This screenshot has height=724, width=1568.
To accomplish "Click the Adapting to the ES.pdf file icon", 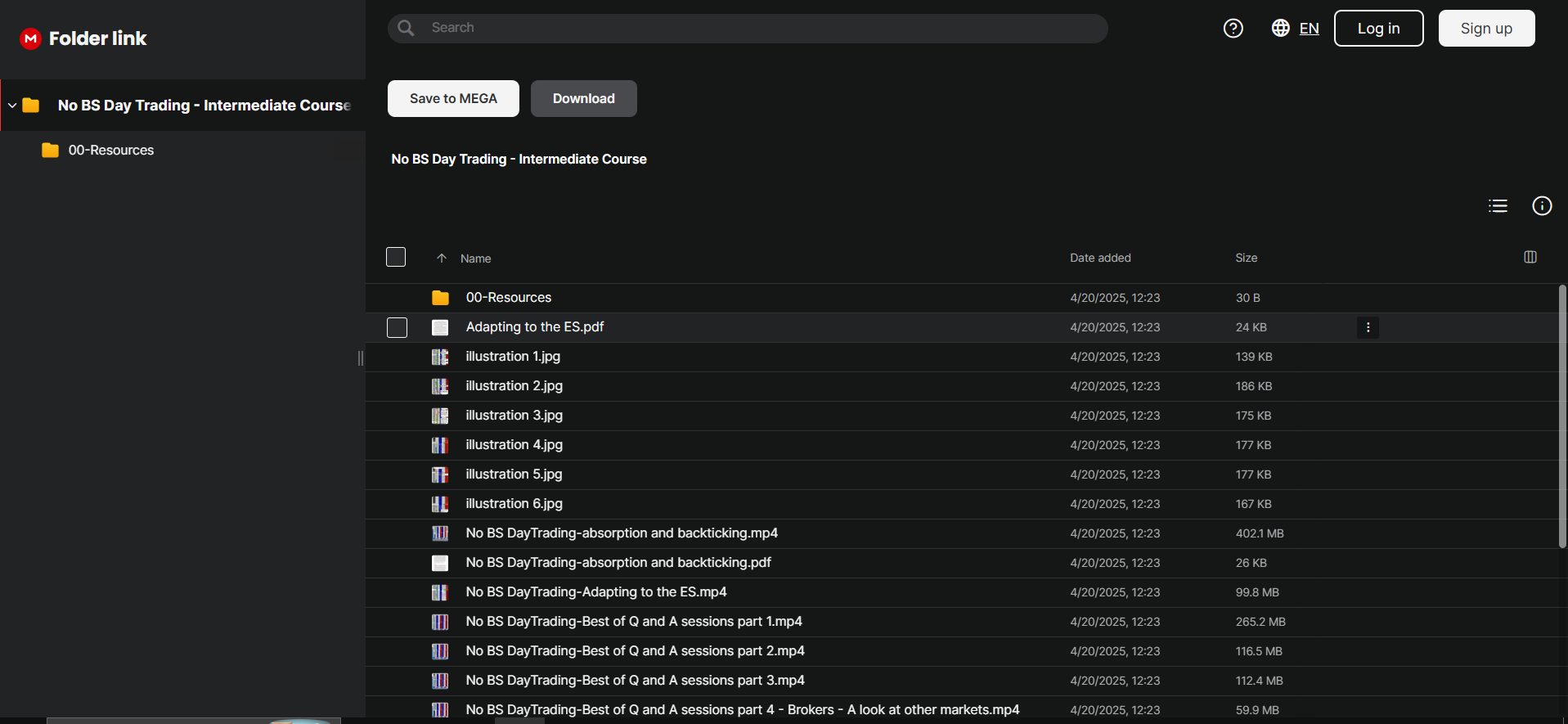I will tap(440, 327).
